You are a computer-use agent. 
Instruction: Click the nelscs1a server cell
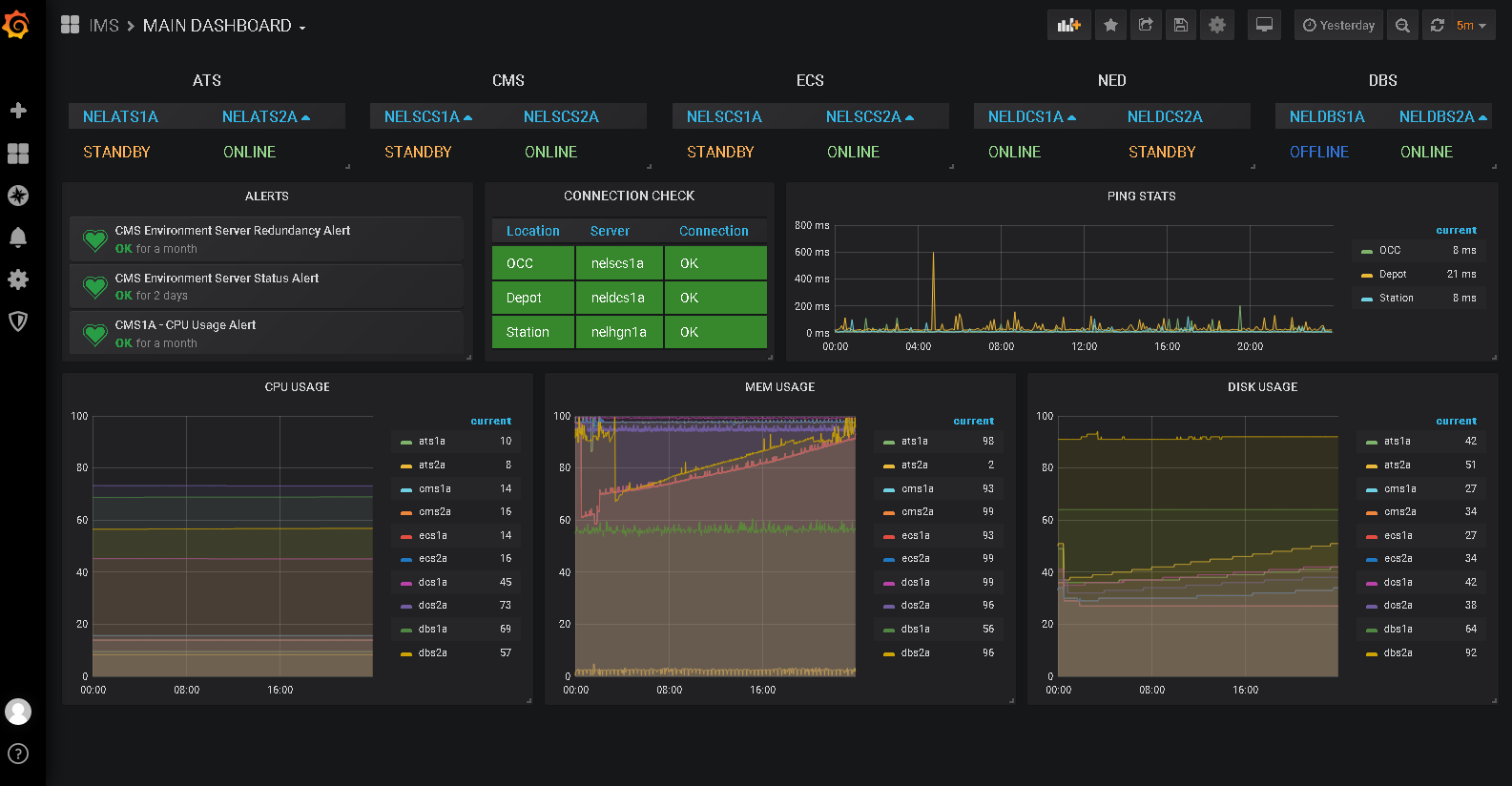619,263
